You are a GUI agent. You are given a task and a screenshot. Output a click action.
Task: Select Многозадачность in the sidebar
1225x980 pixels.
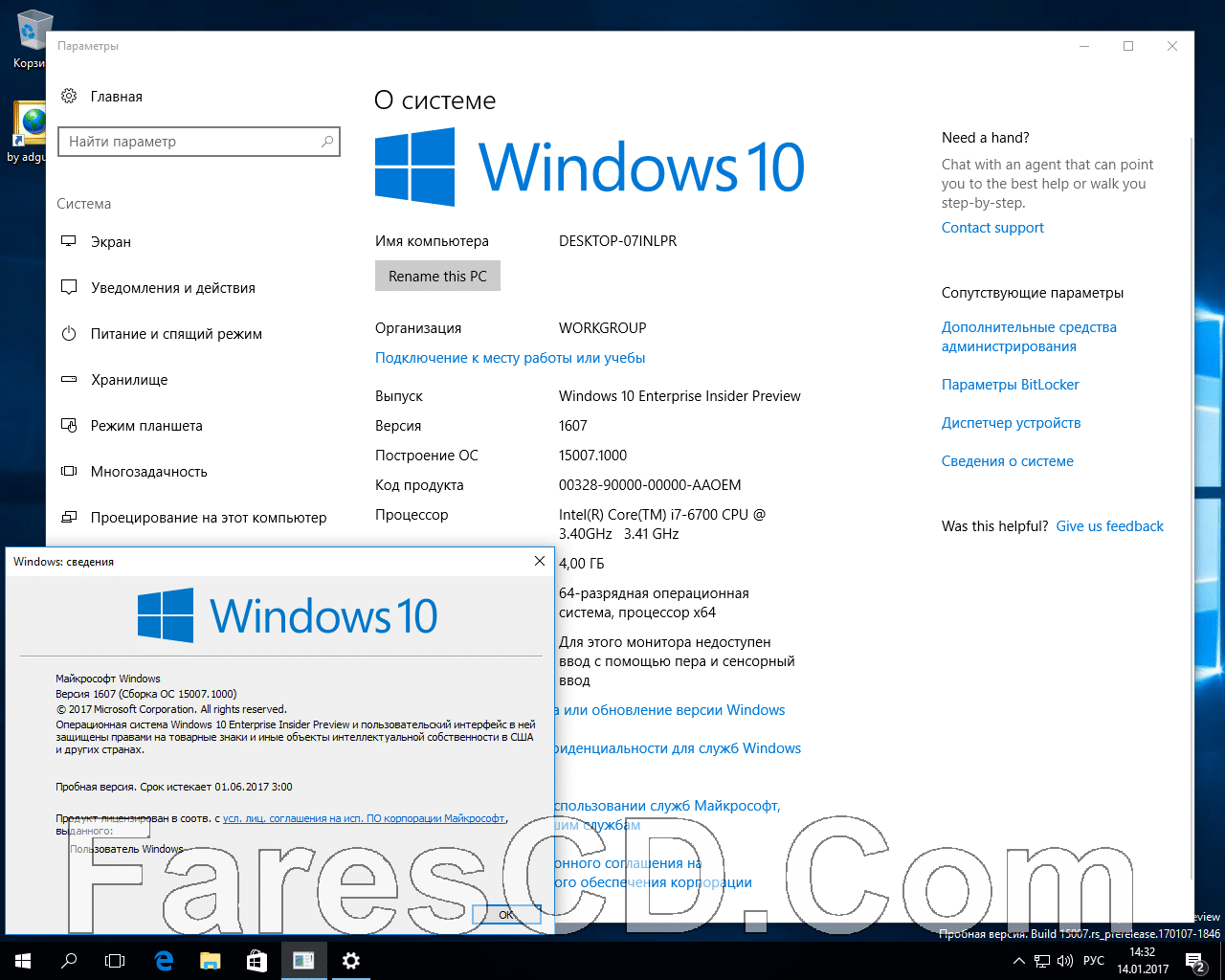149,472
